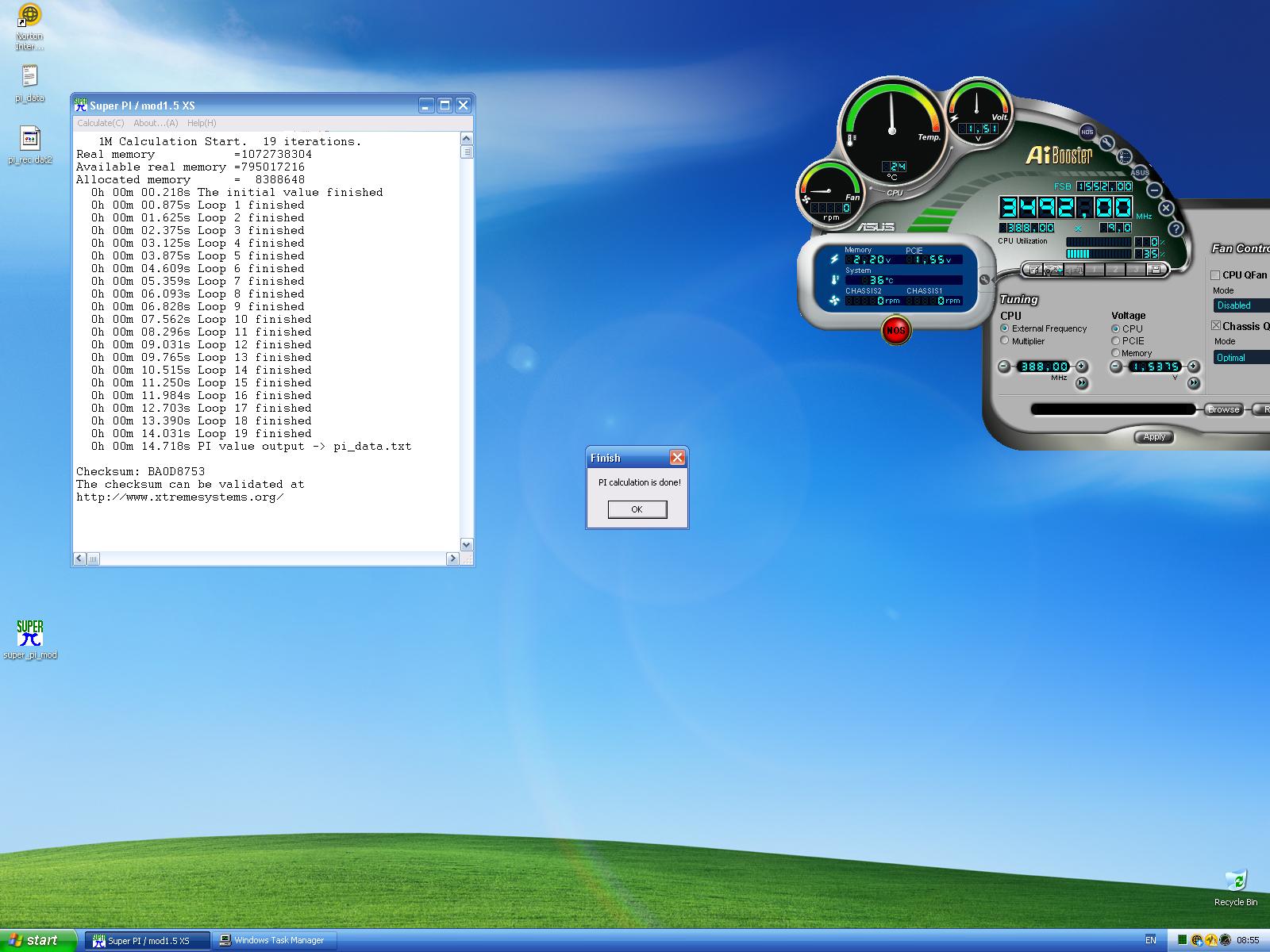Click fast-forward button under CPU frequency
The height and width of the screenshot is (952, 1270).
tap(1081, 383)
